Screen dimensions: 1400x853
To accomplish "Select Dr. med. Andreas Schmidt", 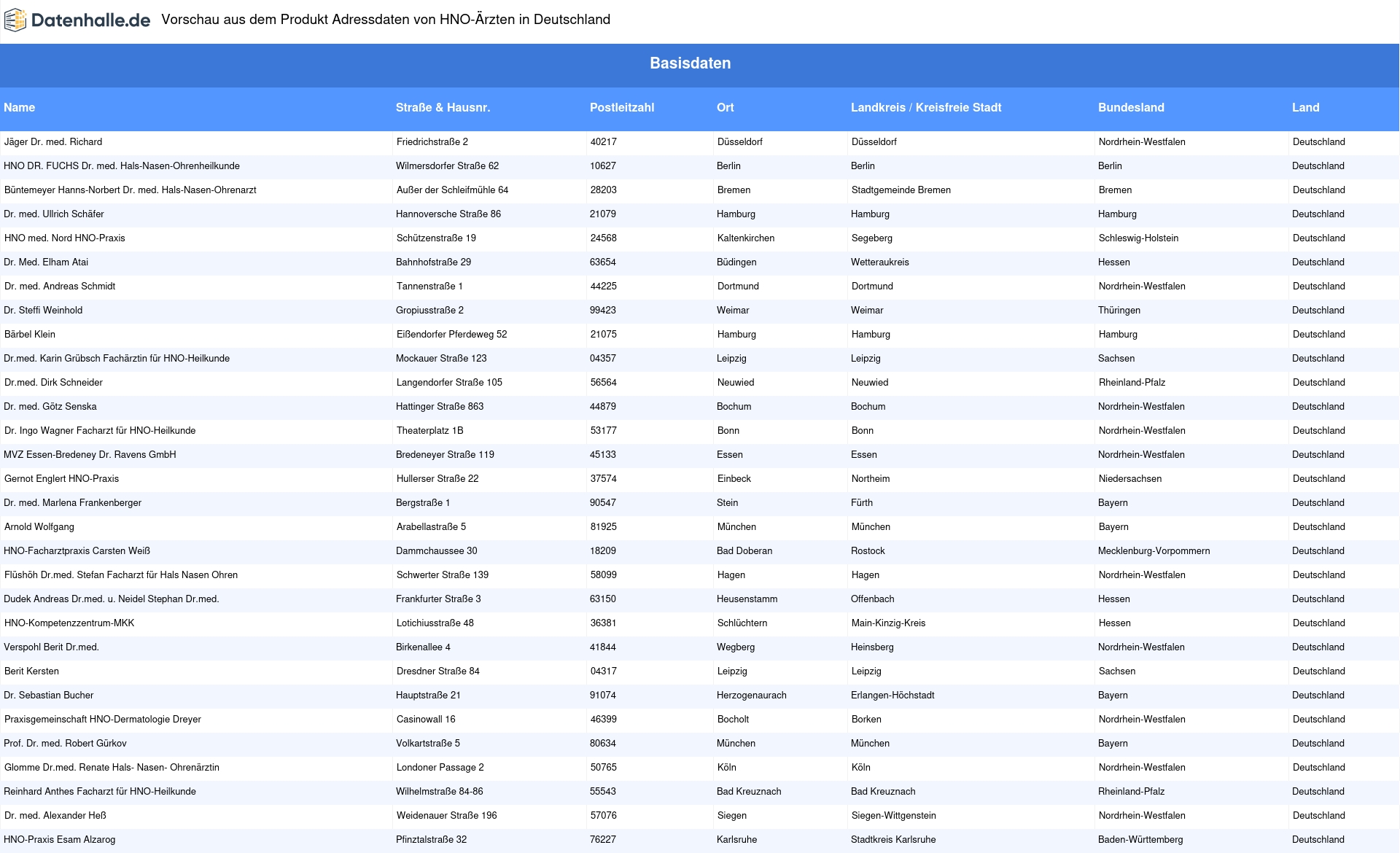I will [x=60, y=287].
